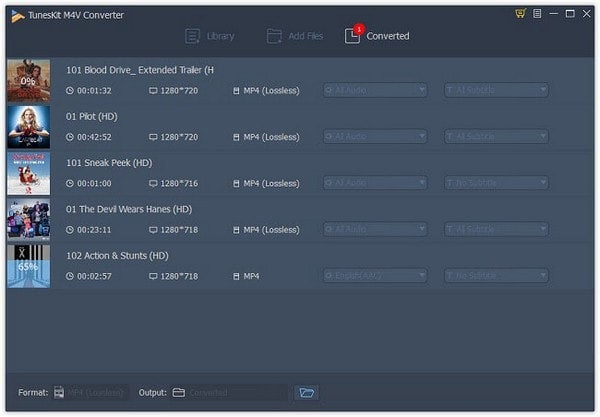
Task: Click the resolution icon for Action & Stunts
Action: pos(153,276)
